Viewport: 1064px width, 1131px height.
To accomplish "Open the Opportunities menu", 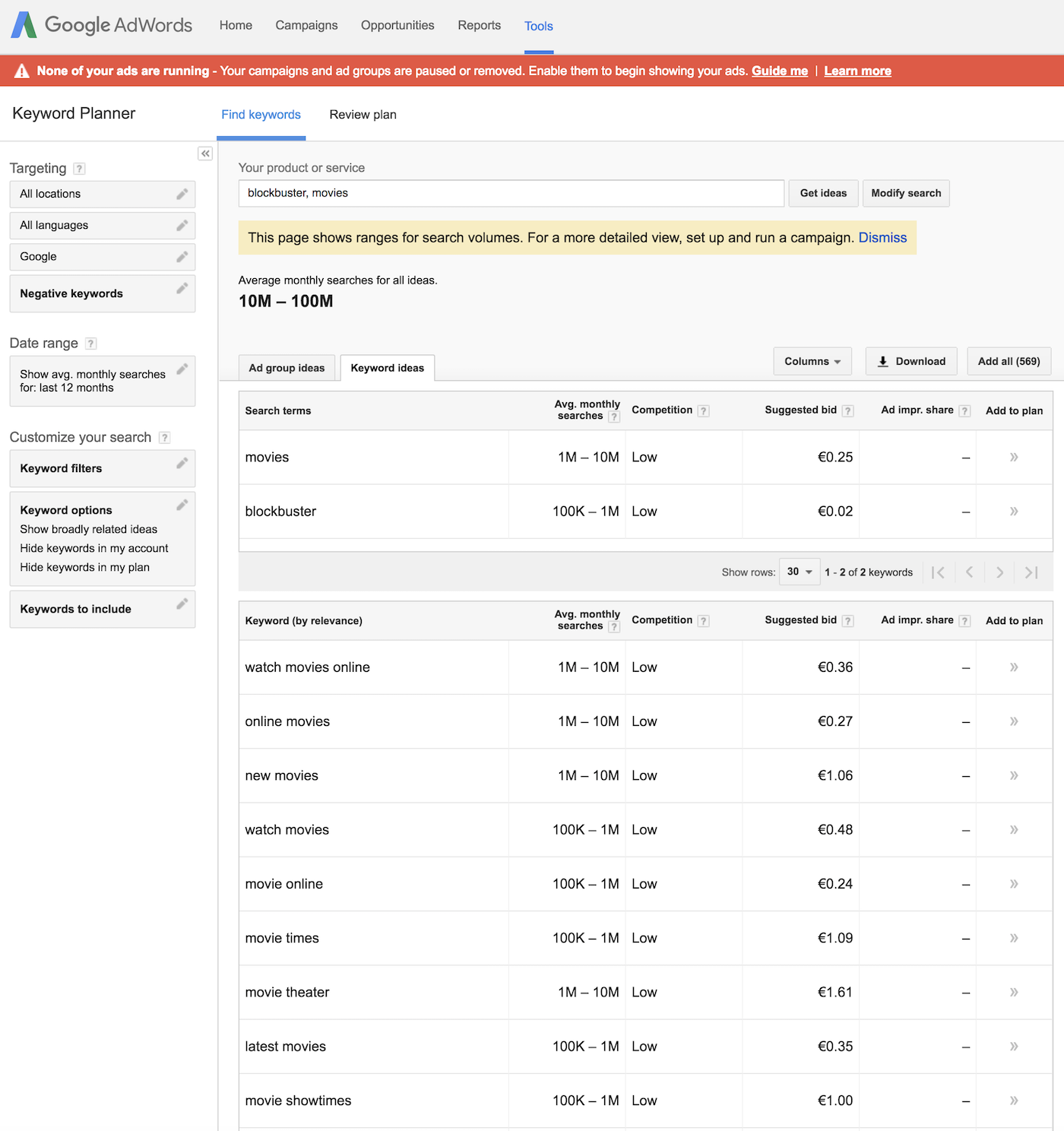I will tap(397, 25).
